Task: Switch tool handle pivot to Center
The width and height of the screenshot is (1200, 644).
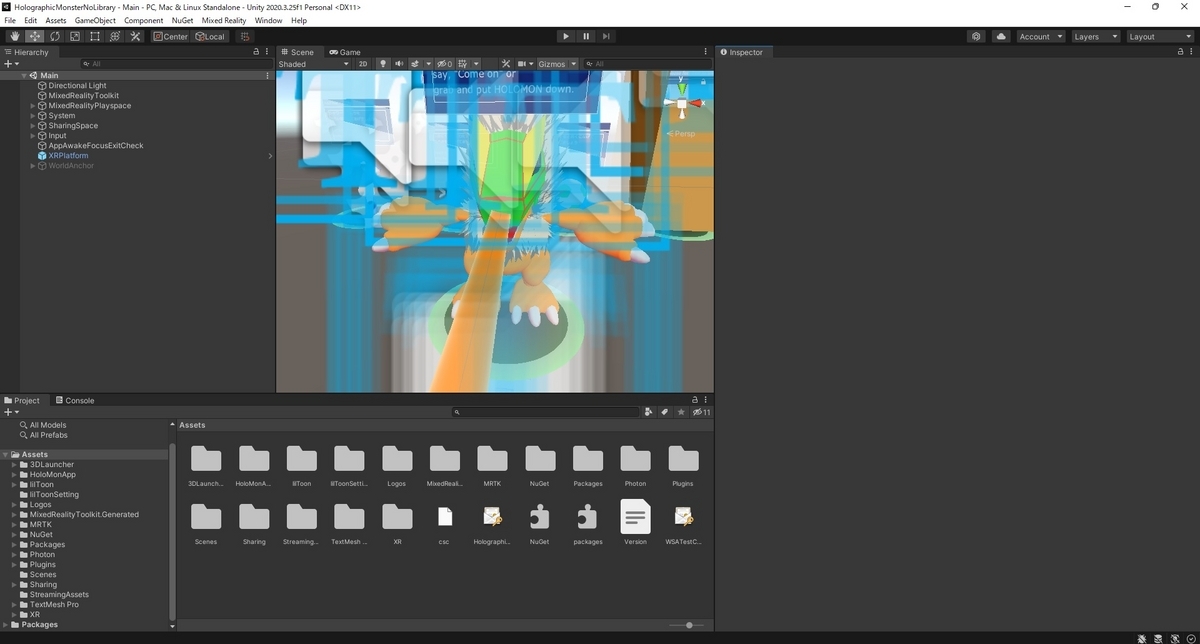Action: [170, 36]
